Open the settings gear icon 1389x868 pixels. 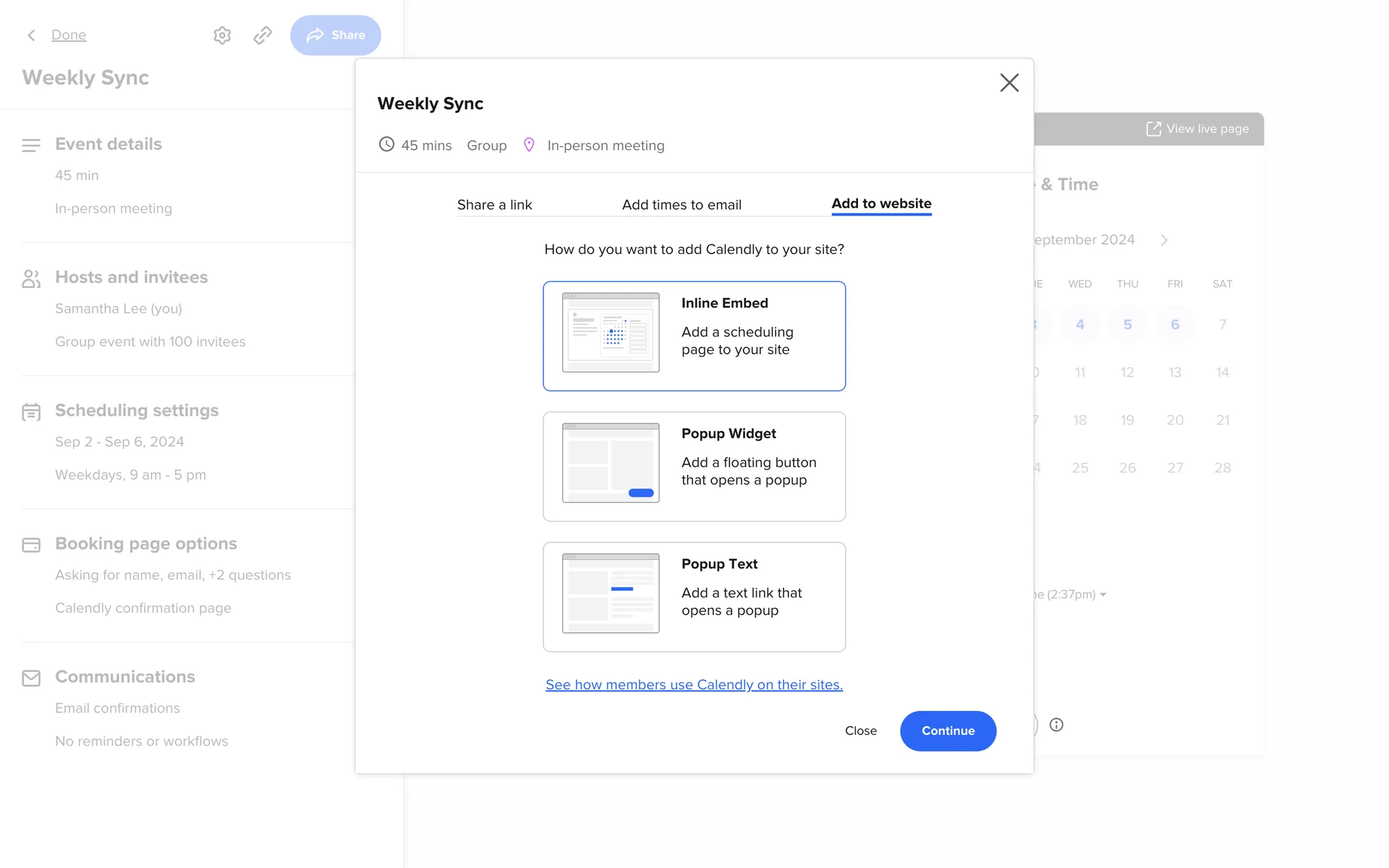click(222, 35)
